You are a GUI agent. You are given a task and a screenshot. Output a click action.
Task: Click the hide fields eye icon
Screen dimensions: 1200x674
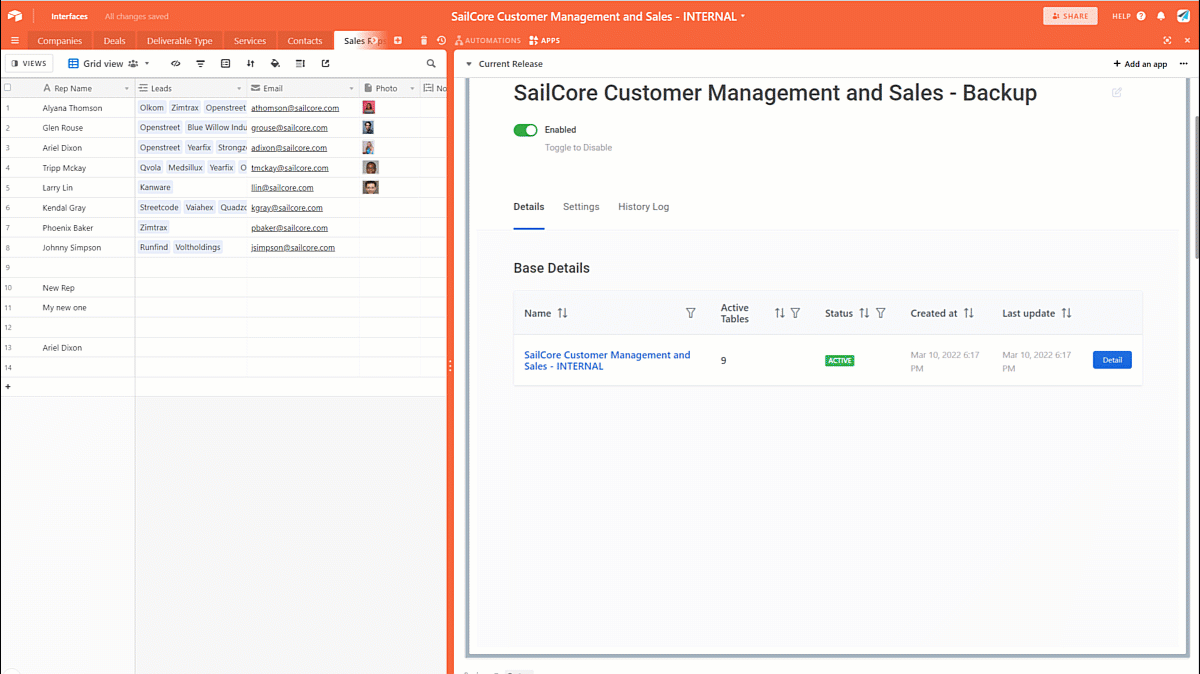175,63
